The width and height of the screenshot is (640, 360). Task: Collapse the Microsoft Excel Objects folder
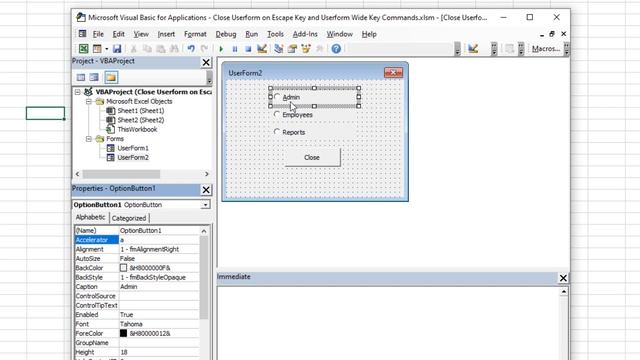click(88, 102)
